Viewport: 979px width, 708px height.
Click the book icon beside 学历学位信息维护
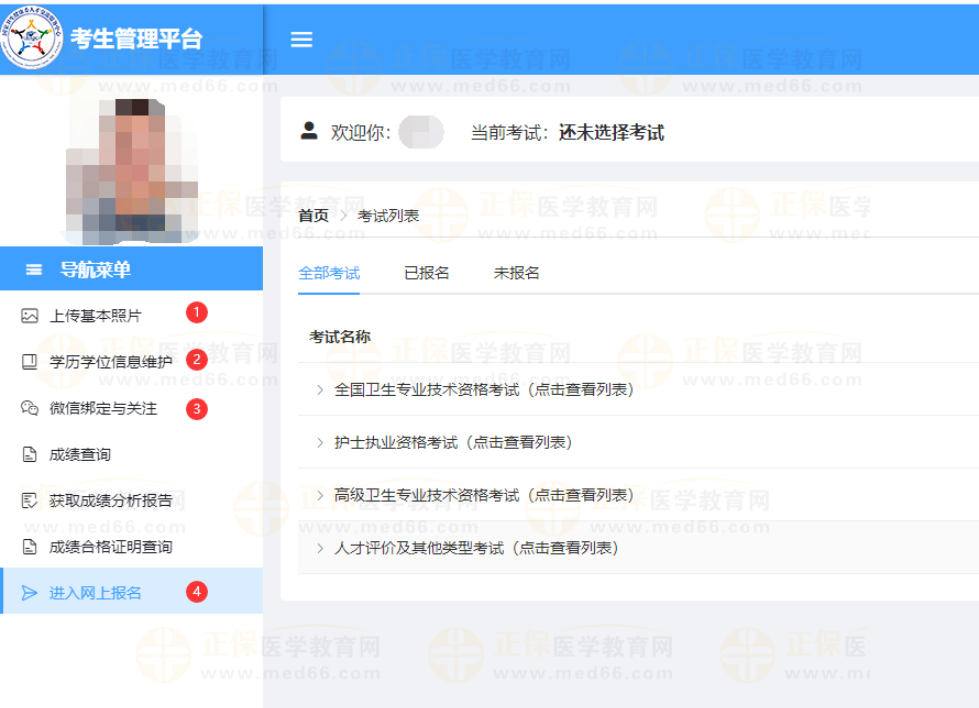[29, 362]
